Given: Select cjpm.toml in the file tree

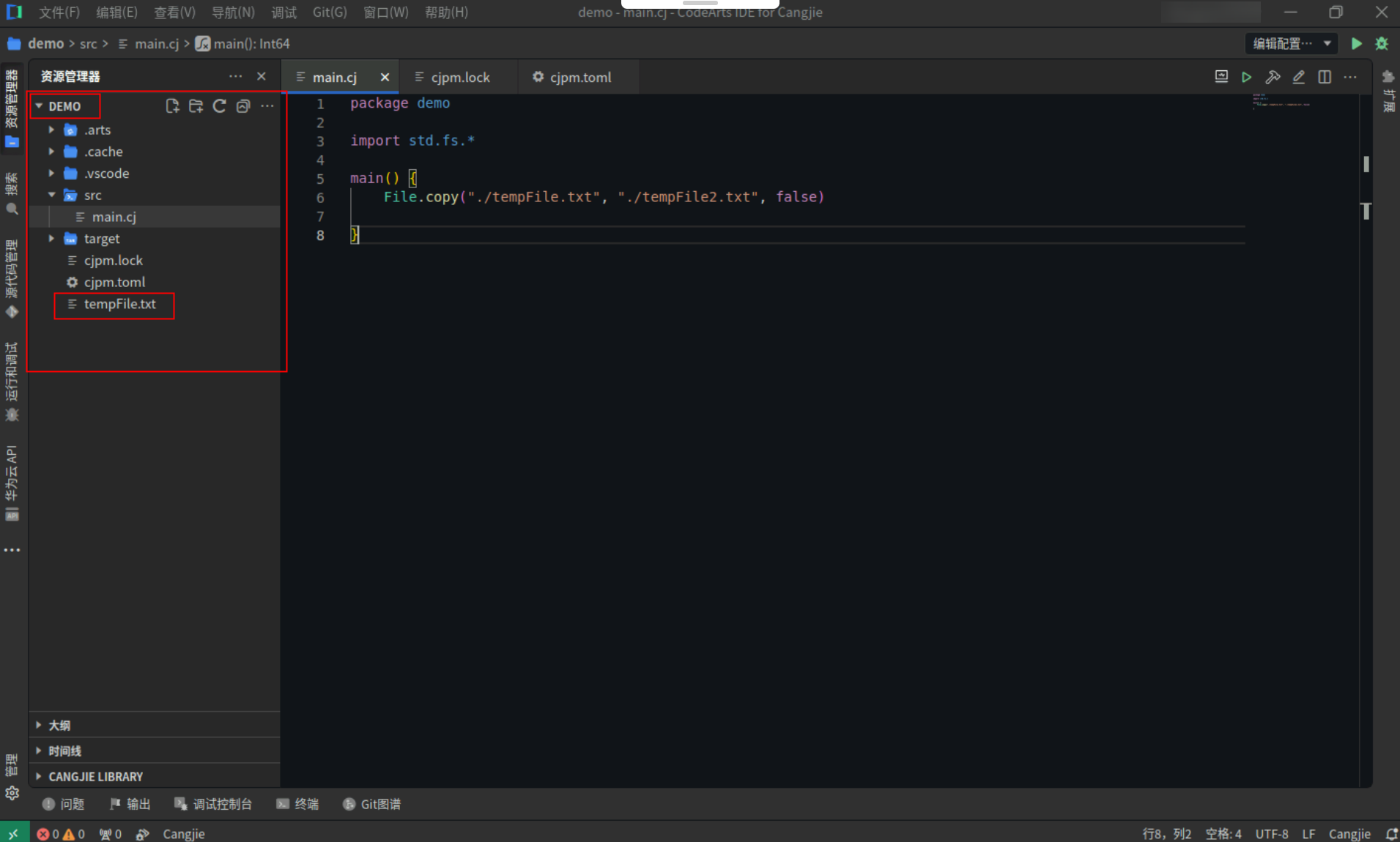Looking at the screenshot, I should [x=155, y=282].
